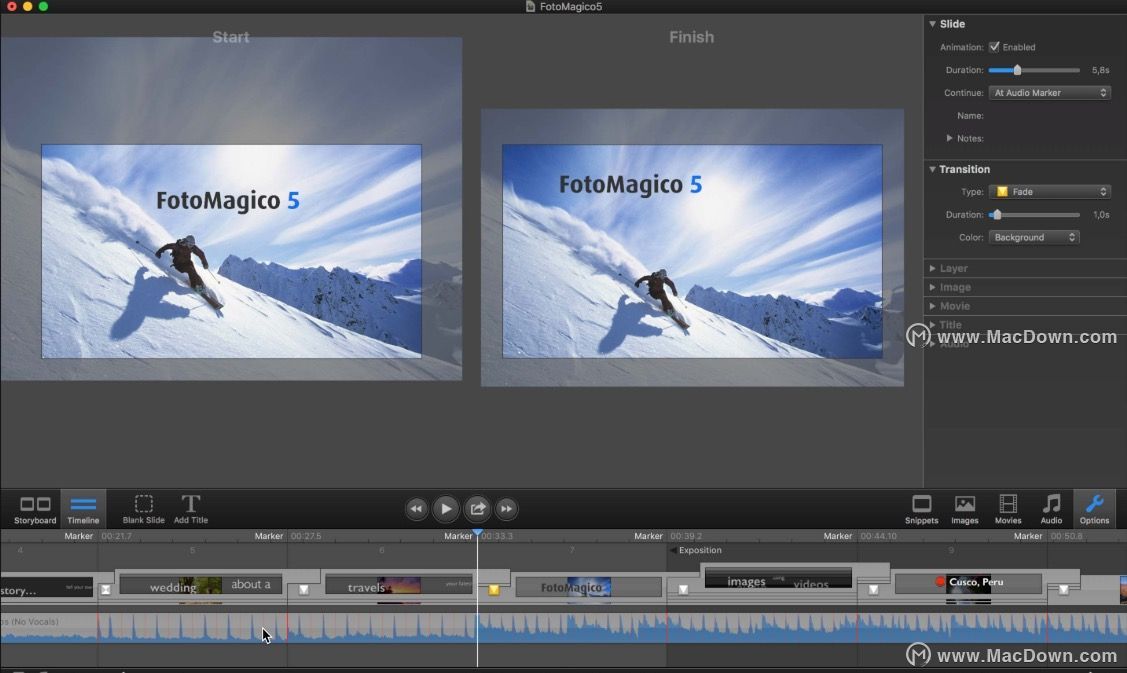
Task: Click the transition Duration value 1,0s
Action: point(1100,215)
